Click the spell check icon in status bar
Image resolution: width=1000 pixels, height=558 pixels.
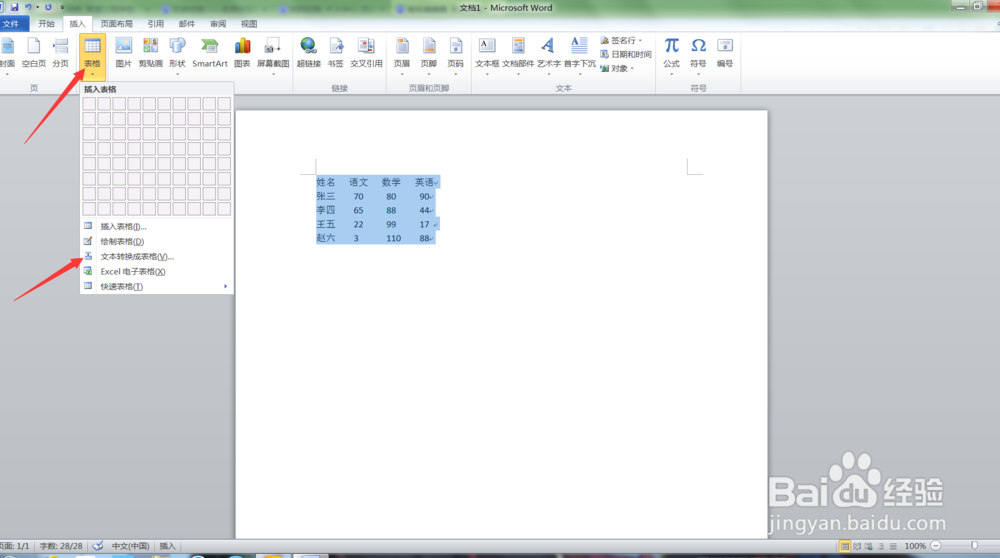[98, 546]
